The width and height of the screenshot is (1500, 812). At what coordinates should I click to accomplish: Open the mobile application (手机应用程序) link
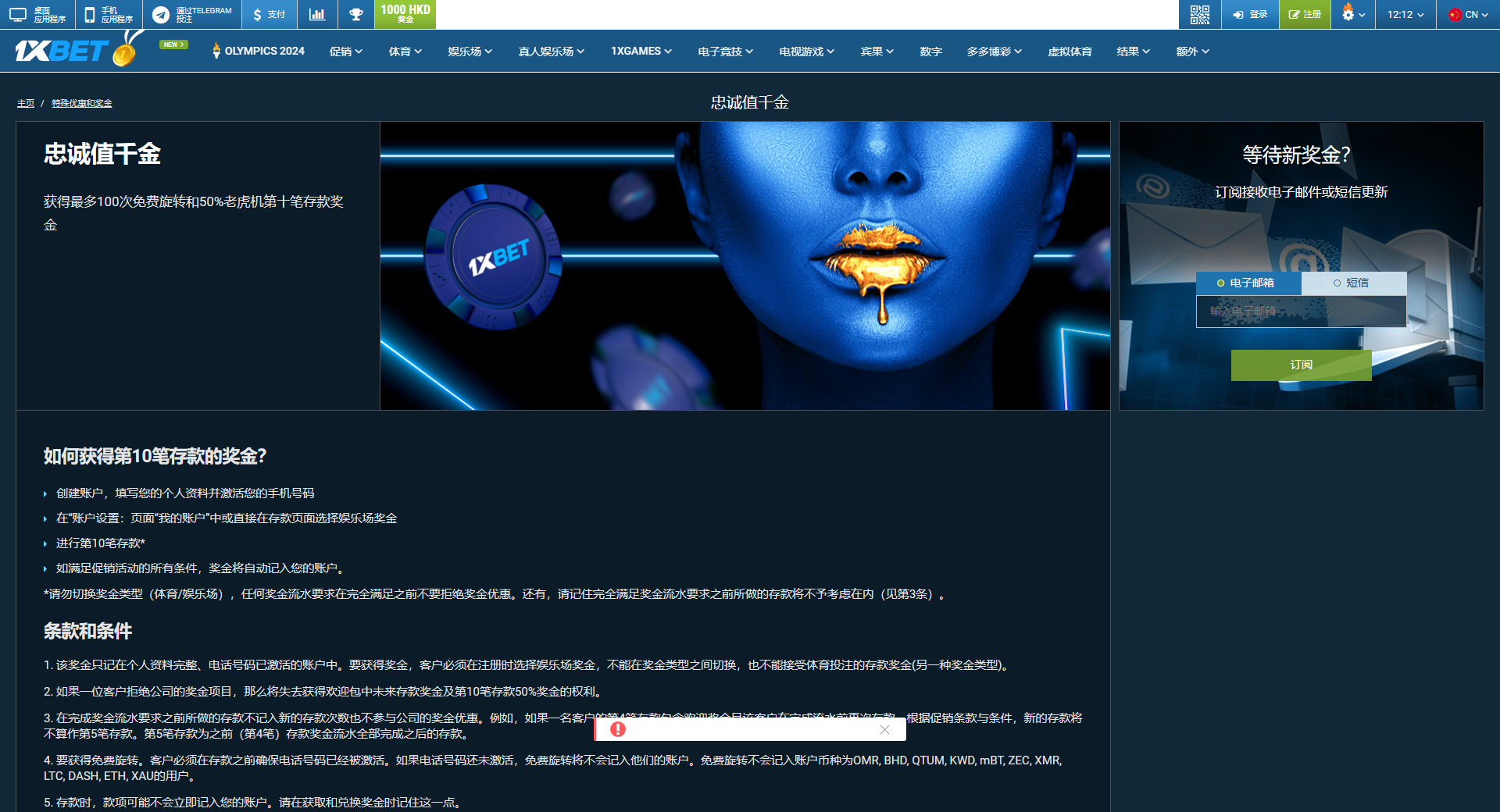[x=109, y=15]
